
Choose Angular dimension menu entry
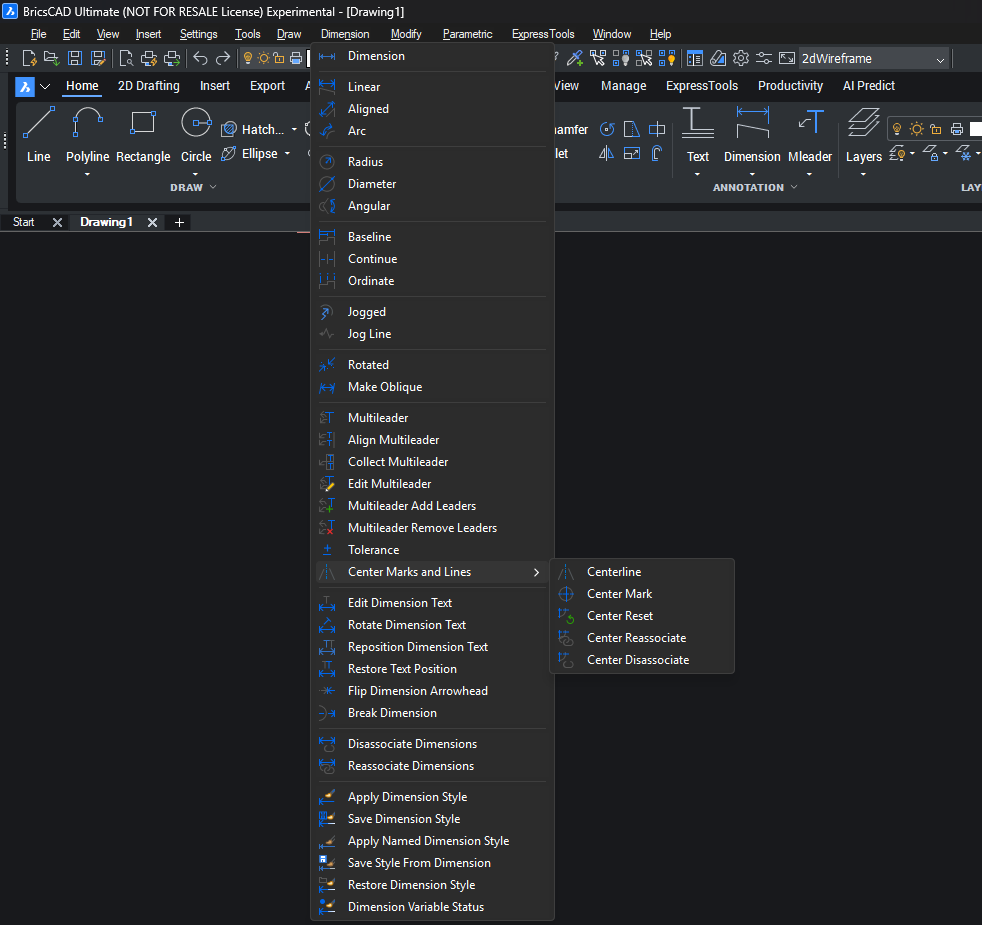432,206
